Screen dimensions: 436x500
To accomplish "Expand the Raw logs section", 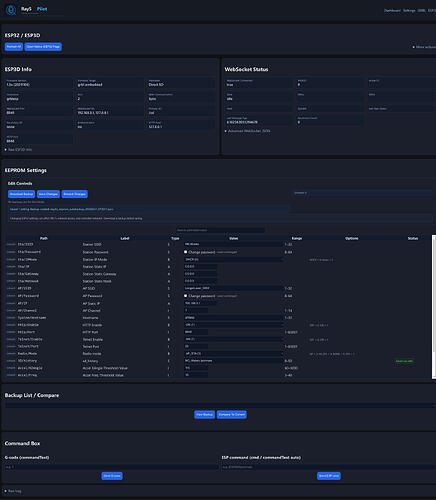I will pyautogui.click(x=13, y=491).
